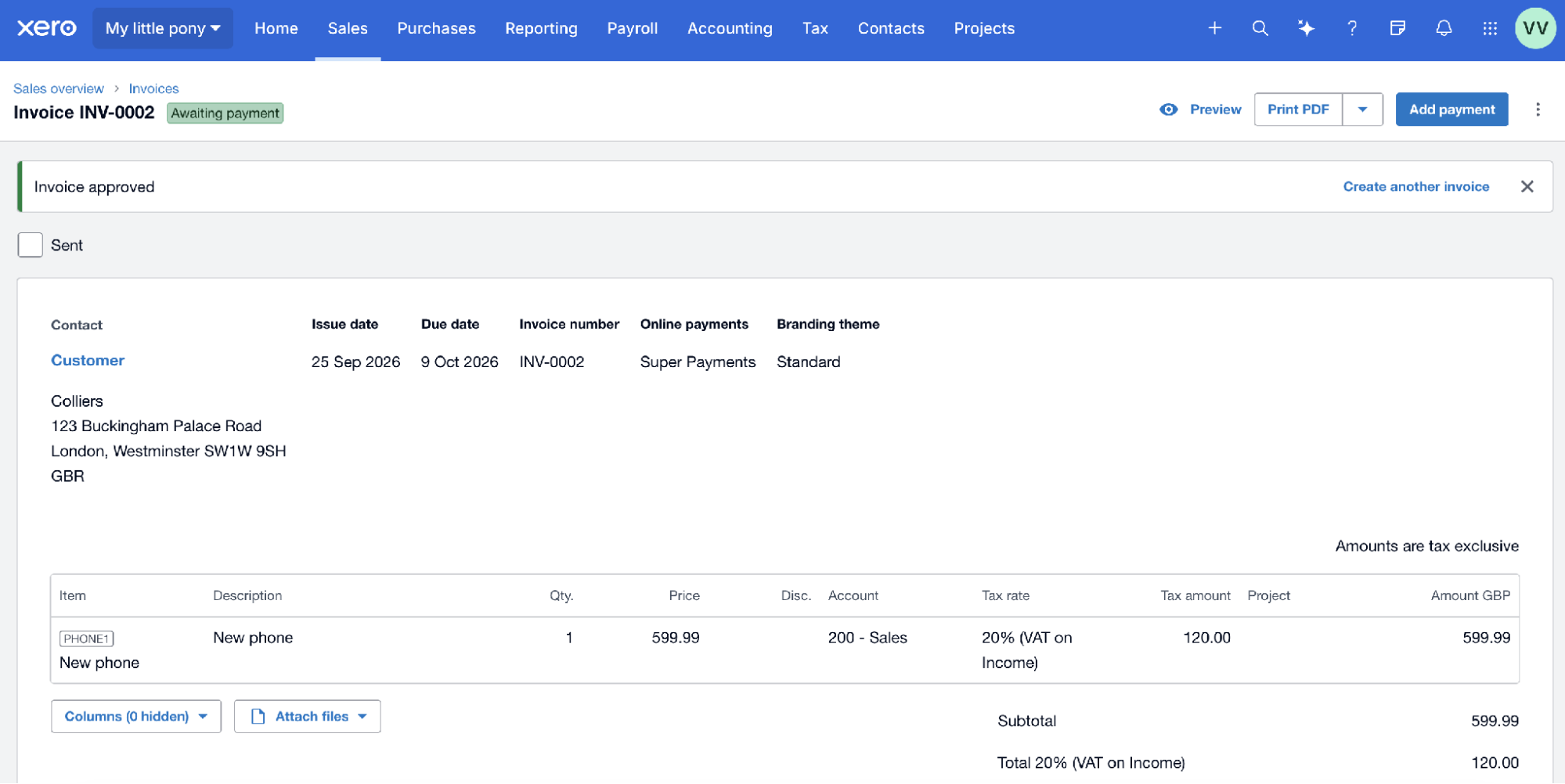Expand the My little pony organisation switcher
The width and height of the screenshot is (1565, 784).
click(x=163, y=28)
